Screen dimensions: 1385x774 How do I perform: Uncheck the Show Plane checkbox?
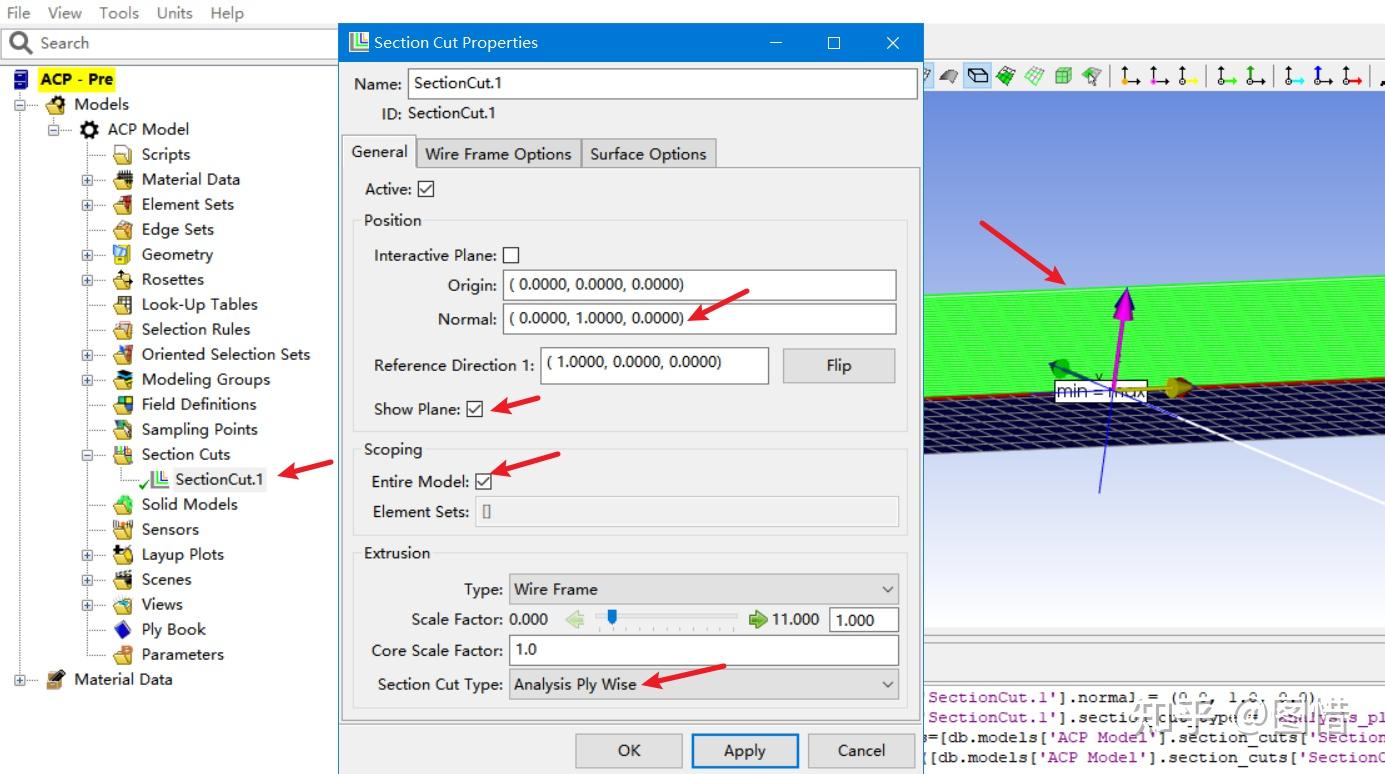coord(475,409)
